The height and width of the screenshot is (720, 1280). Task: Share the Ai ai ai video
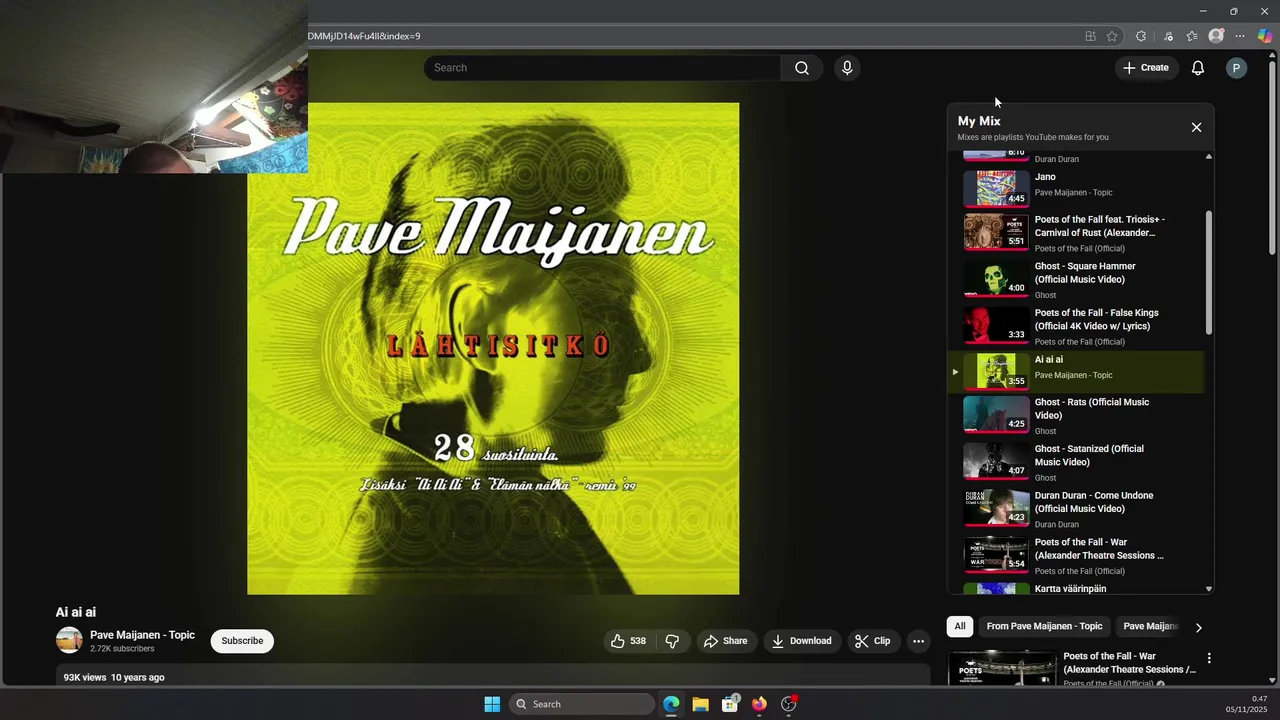tap(725, 641)
